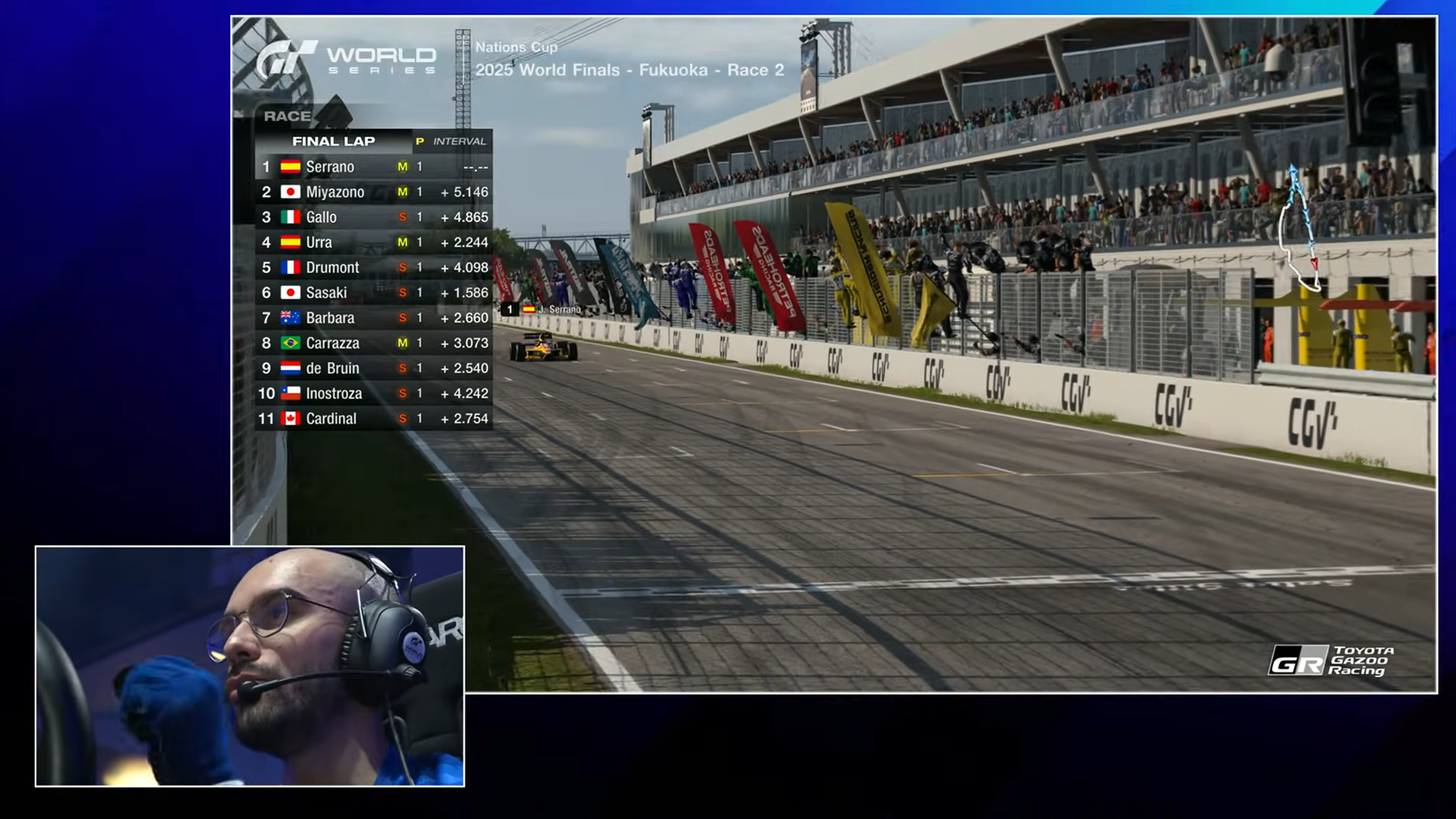Click the Netherlands flag beside de Bruin
Image resolution: width=1456 pixels, height=819 pixels.
[x=290, y=368]
